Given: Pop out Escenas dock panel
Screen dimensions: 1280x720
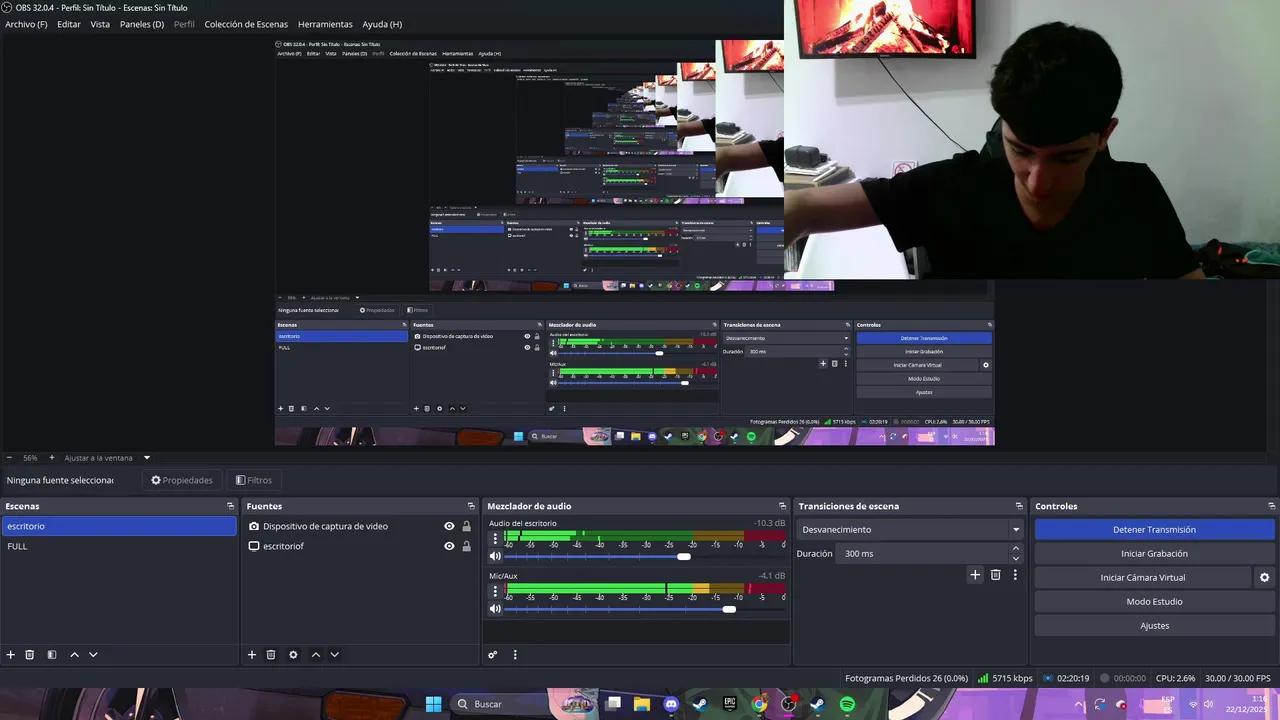Looking at the screenshot, I should 230,506.
